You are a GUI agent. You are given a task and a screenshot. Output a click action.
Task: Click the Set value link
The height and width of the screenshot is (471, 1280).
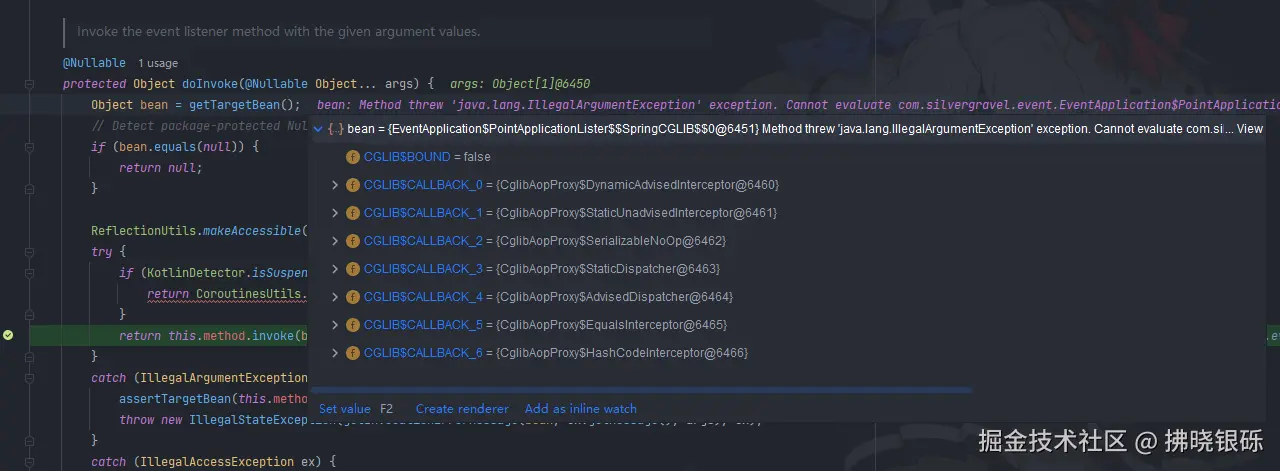click(x=345, y=409)
